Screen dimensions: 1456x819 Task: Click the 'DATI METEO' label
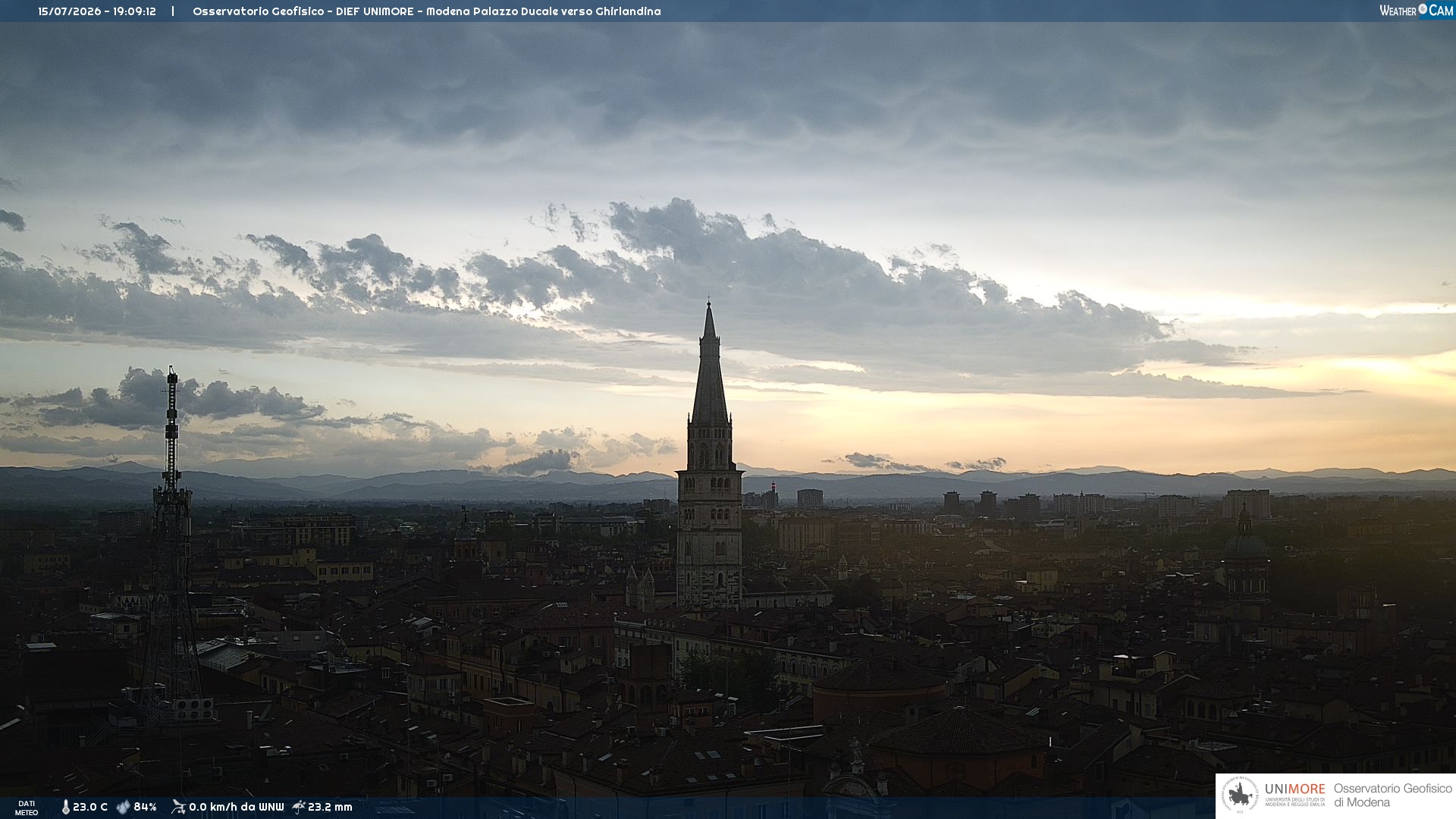pos(27,808)
